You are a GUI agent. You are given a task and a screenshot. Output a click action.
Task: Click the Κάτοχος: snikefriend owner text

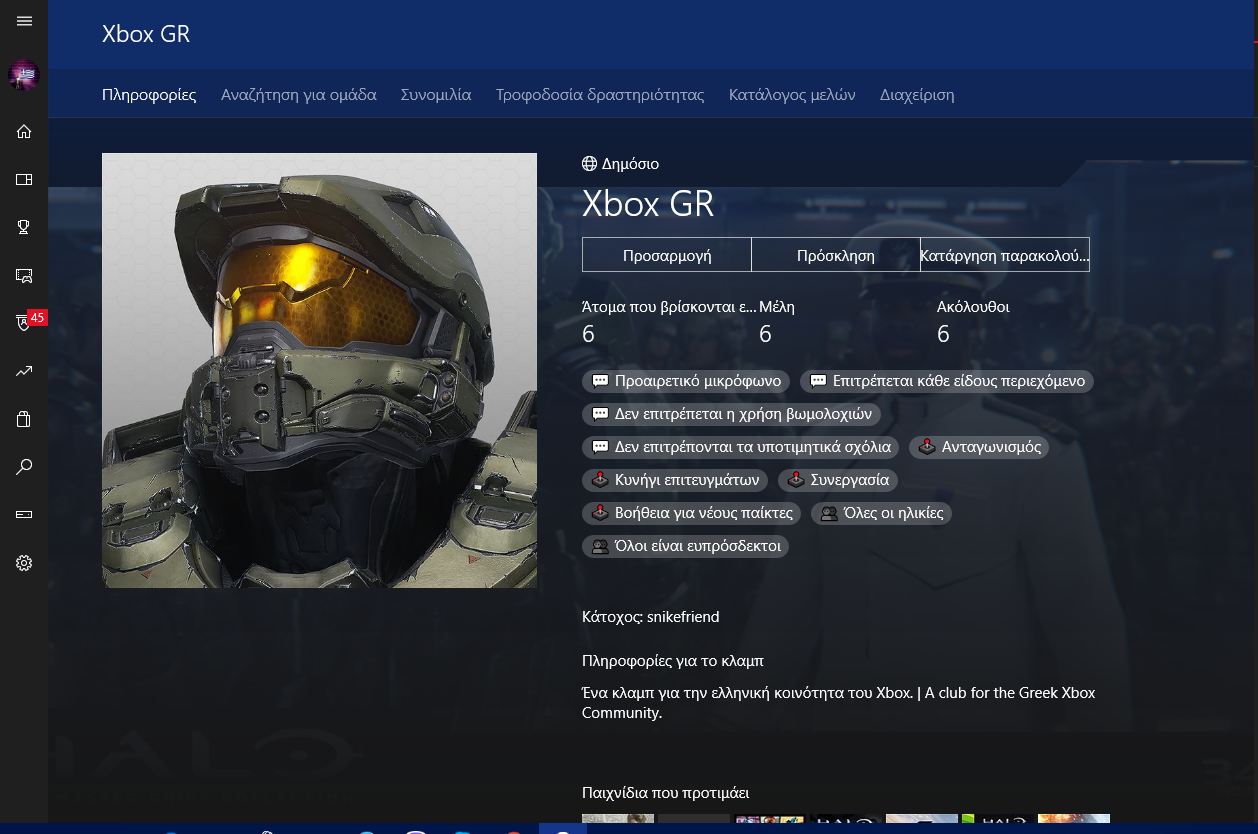(651, 617)
